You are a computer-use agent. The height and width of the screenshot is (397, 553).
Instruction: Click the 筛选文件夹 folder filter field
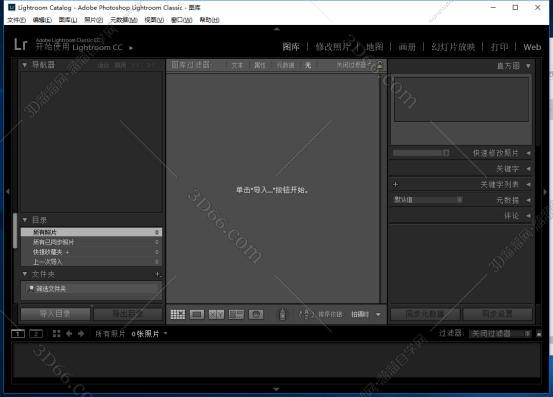pyautogui.click(x=91, y=289)
